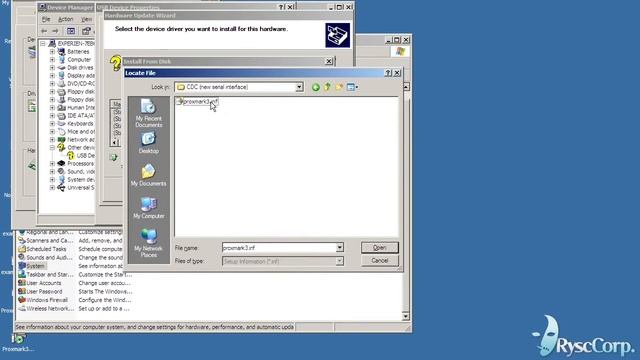Open Proxmark3 desktop shortcut
This screenshot has width=640, height=360.
[18, 343]
